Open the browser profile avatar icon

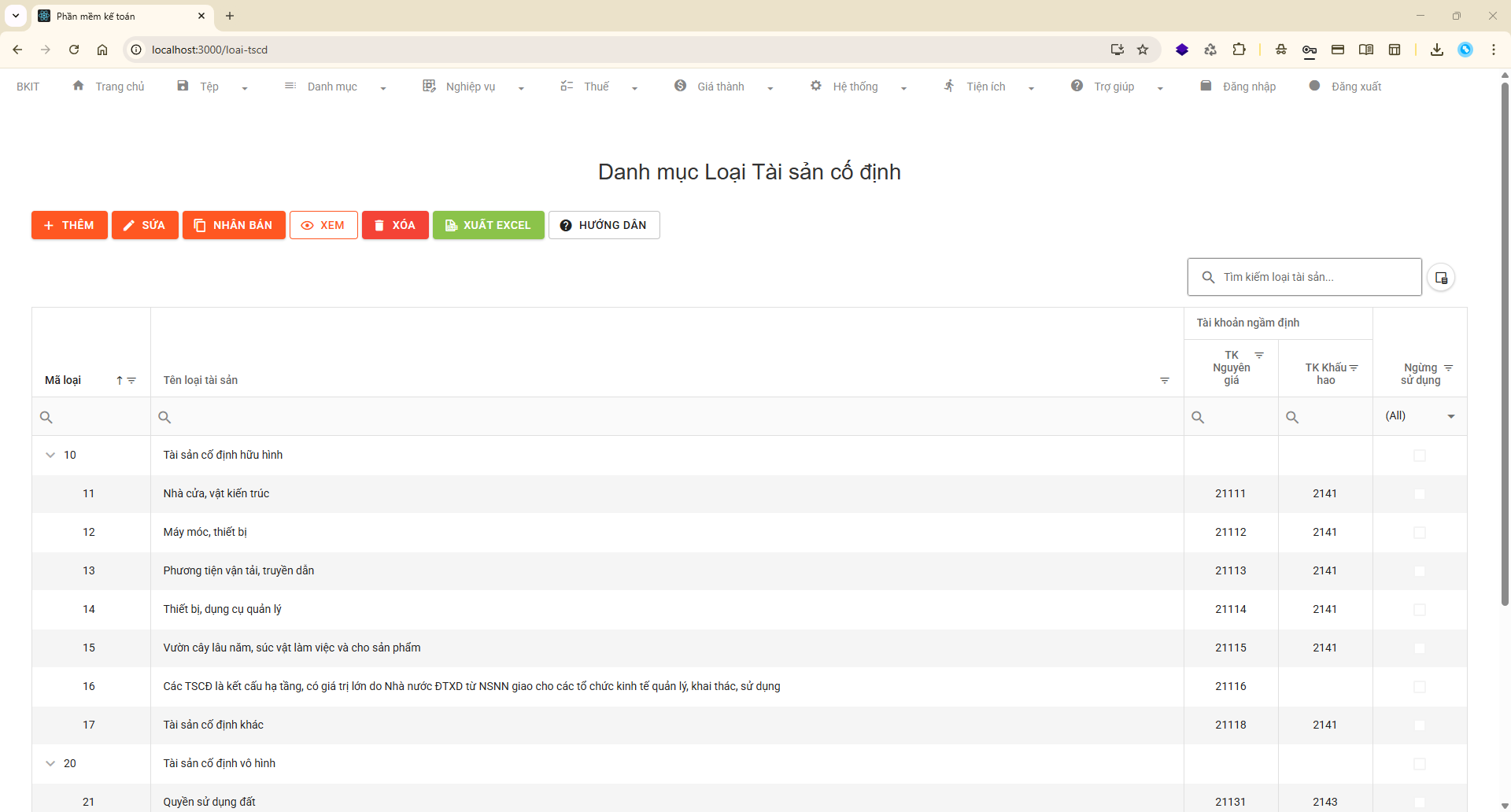[1465, 50]
